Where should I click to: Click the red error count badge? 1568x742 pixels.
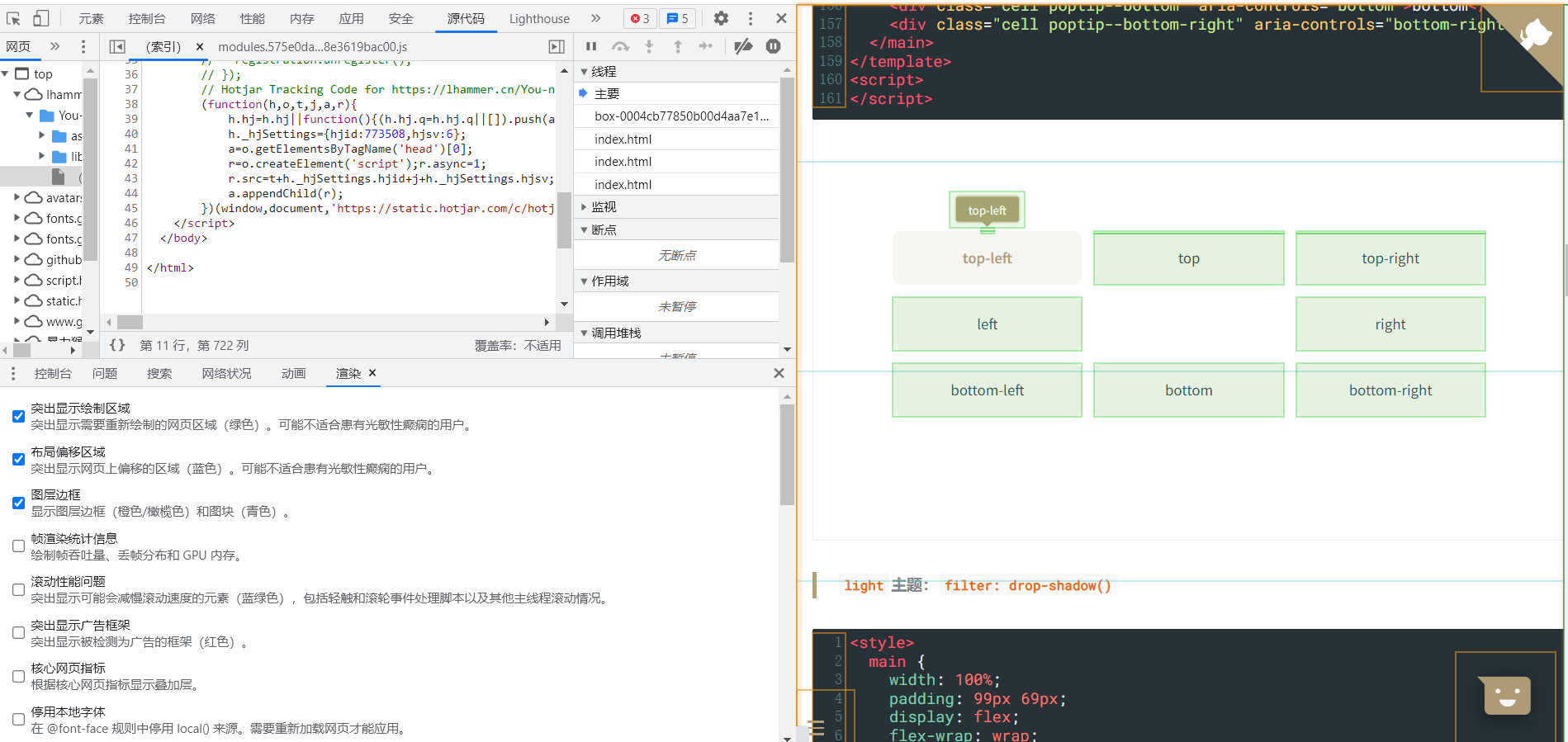pos(640,18)
